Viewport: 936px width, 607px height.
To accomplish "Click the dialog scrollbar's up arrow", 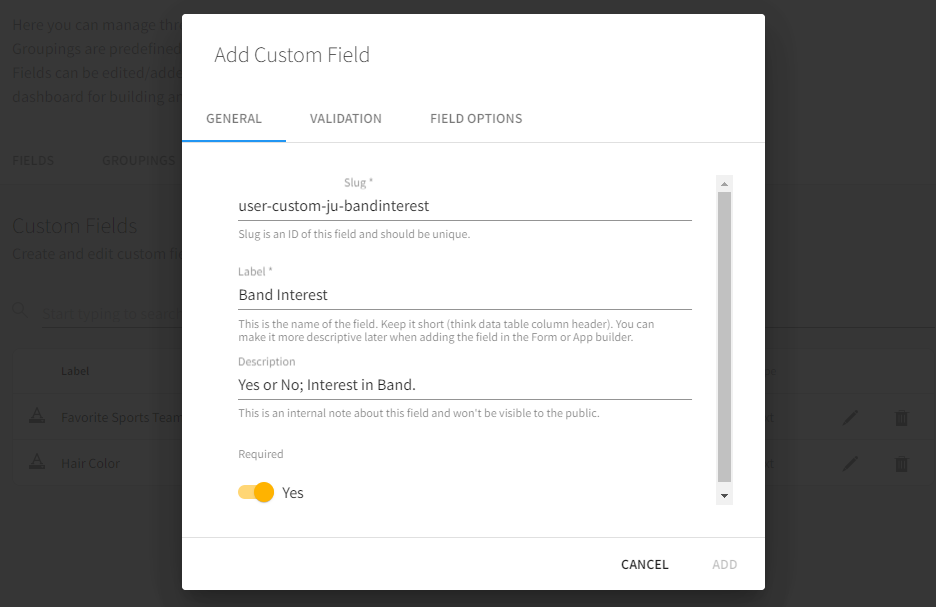I will coord(725,184).
